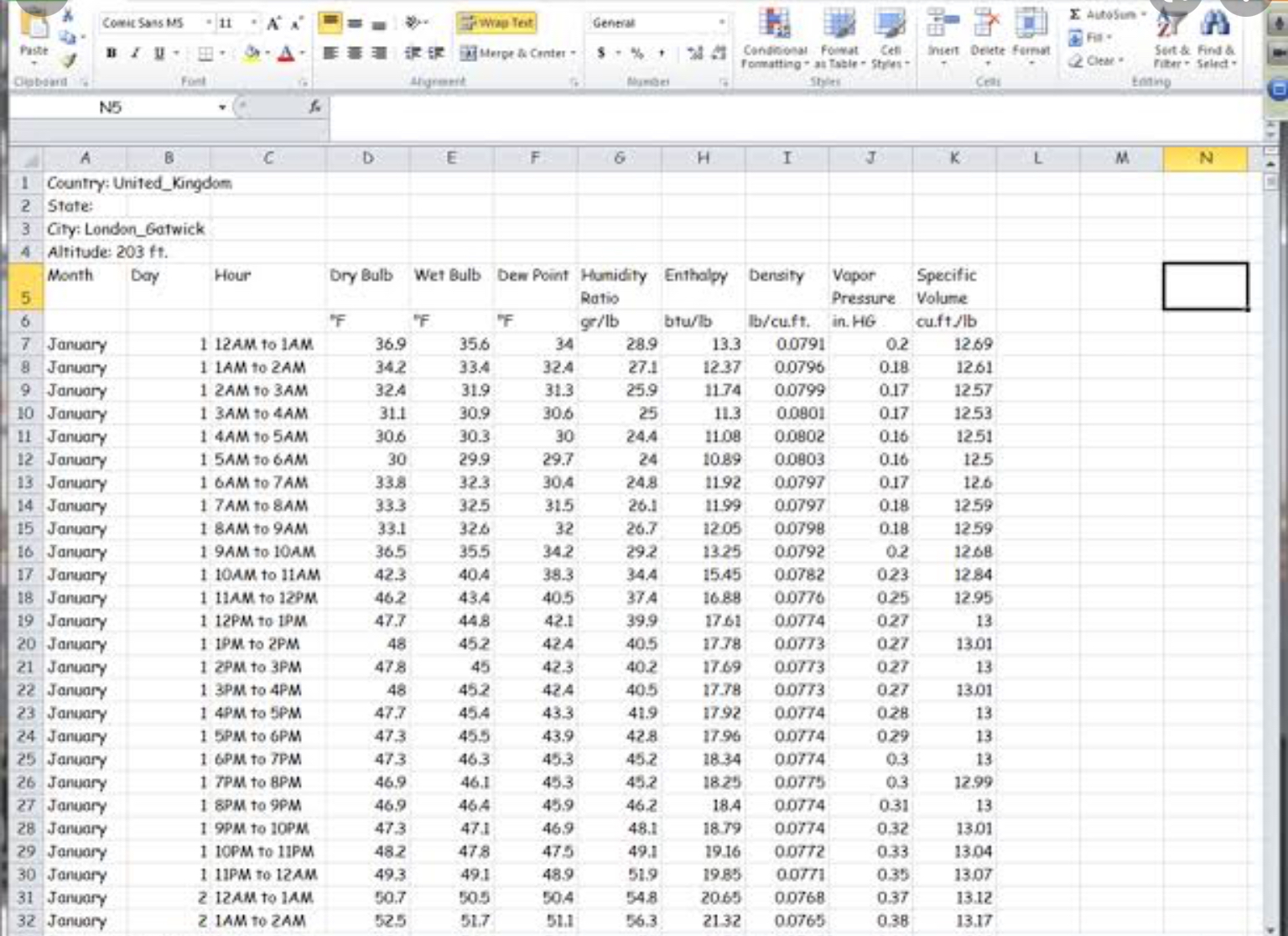Align text left

[x=330, y=53]
